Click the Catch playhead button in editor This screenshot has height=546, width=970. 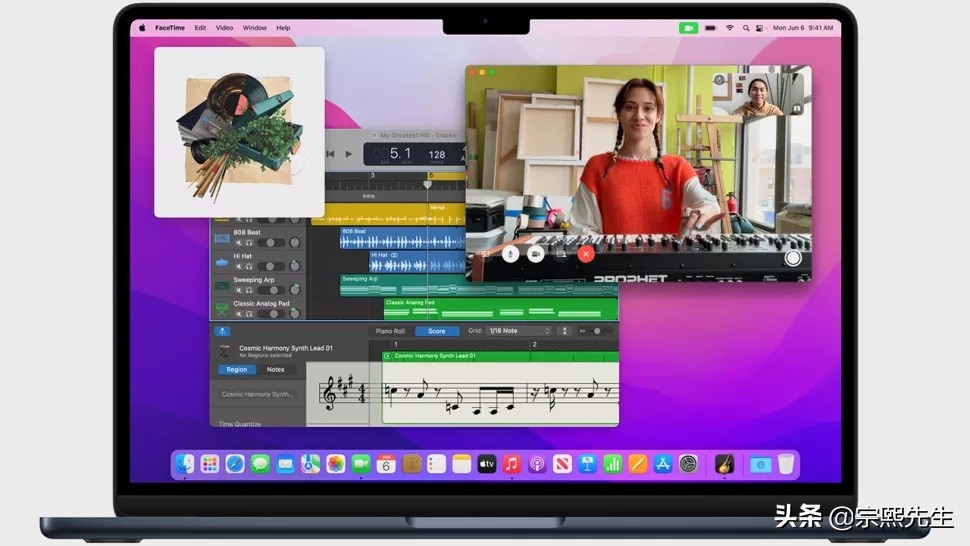pyautogui.click(x=222, y=331)
